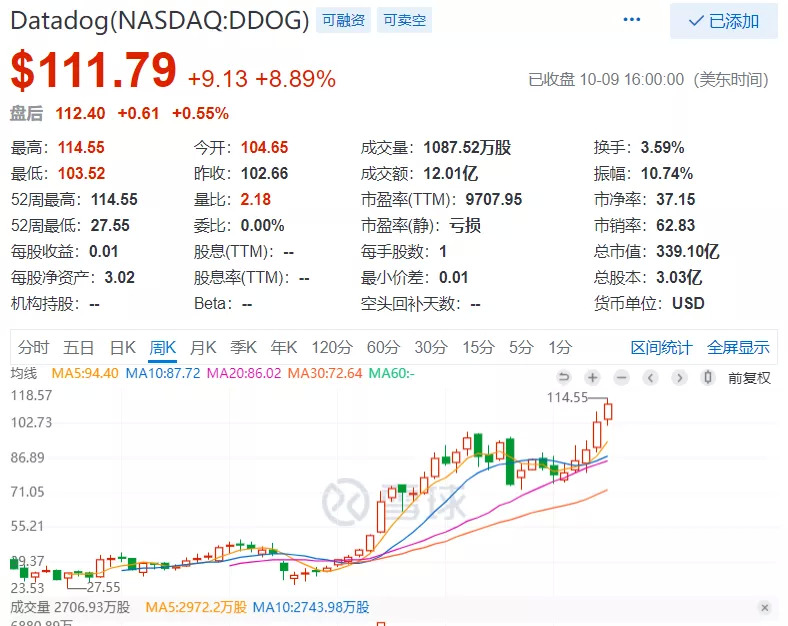Open 全屏显示 fullscreen chart view

coord(738,347)
